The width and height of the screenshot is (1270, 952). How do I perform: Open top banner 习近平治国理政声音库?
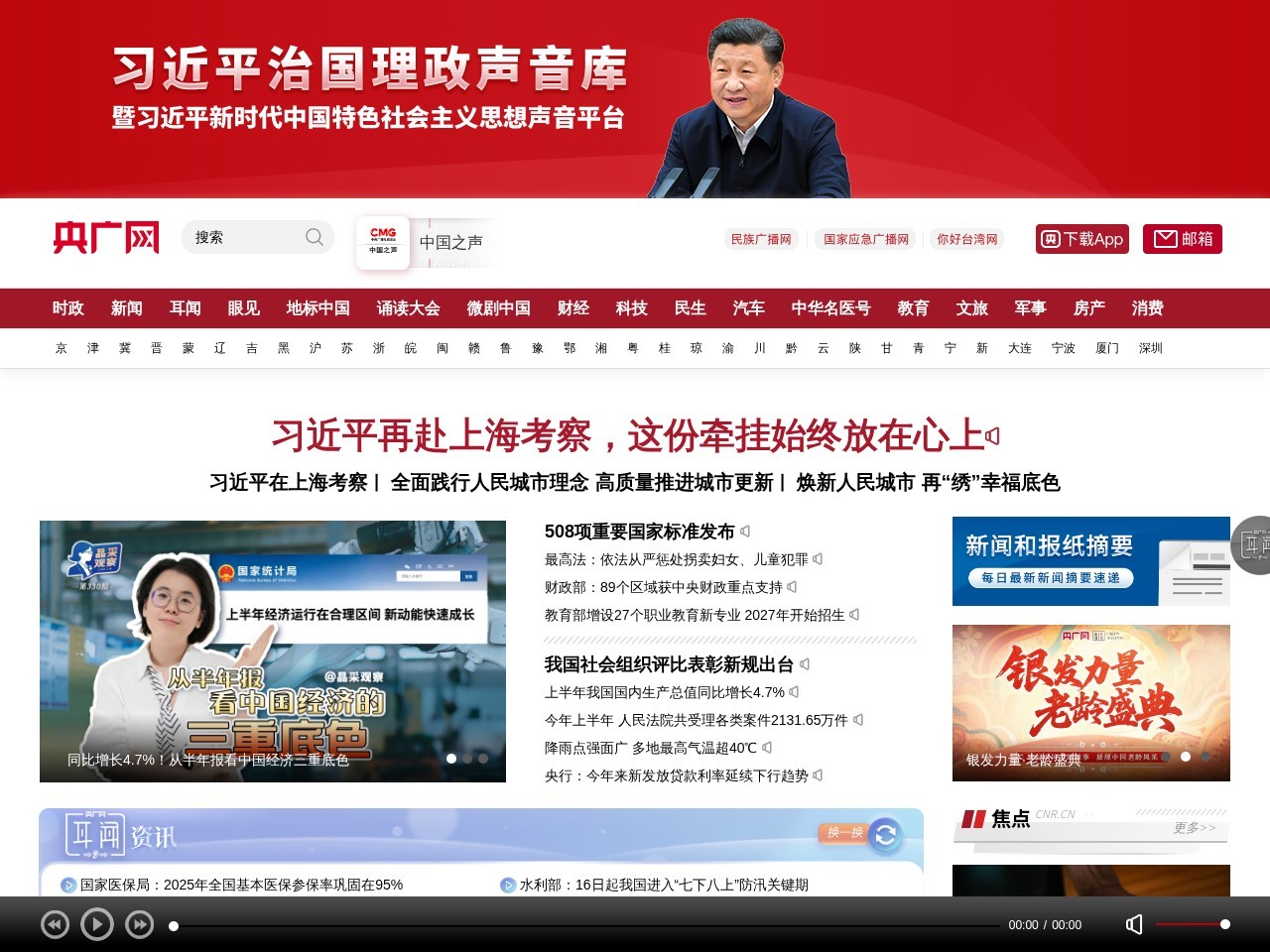pos(635,99)
